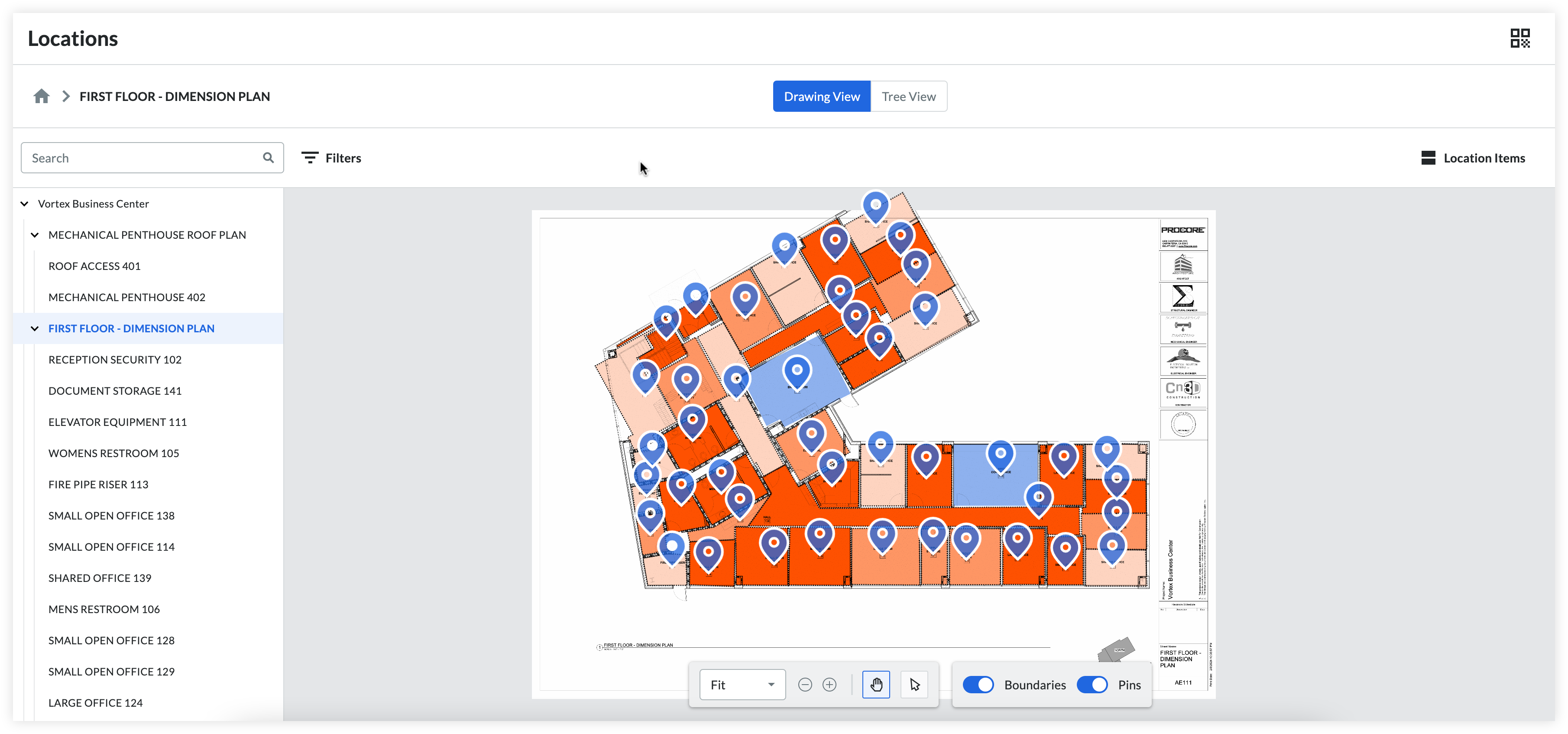The width and height of the screenshot is (1568, 734).
Task: Click the zoom in plus icon
Action: coord(829,685)
